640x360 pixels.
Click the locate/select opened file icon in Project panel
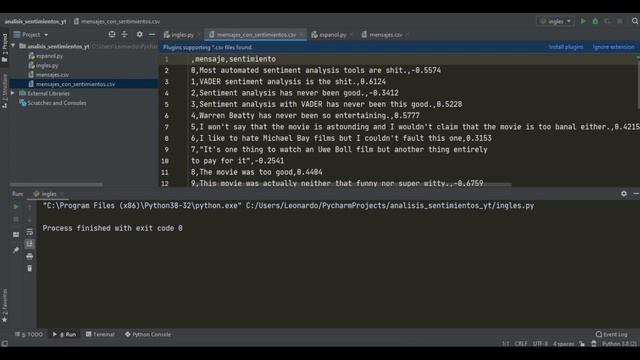coord(112,35)
